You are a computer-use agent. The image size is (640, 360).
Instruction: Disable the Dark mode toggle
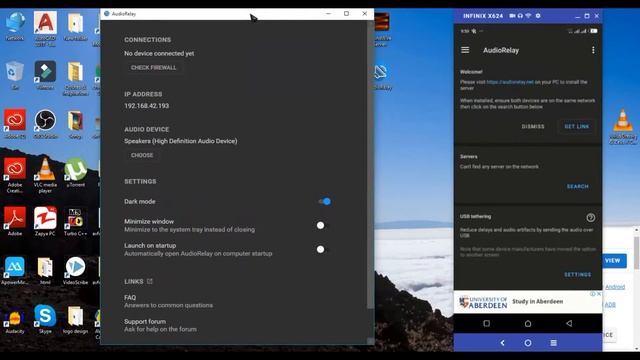(x=324, y=201)
